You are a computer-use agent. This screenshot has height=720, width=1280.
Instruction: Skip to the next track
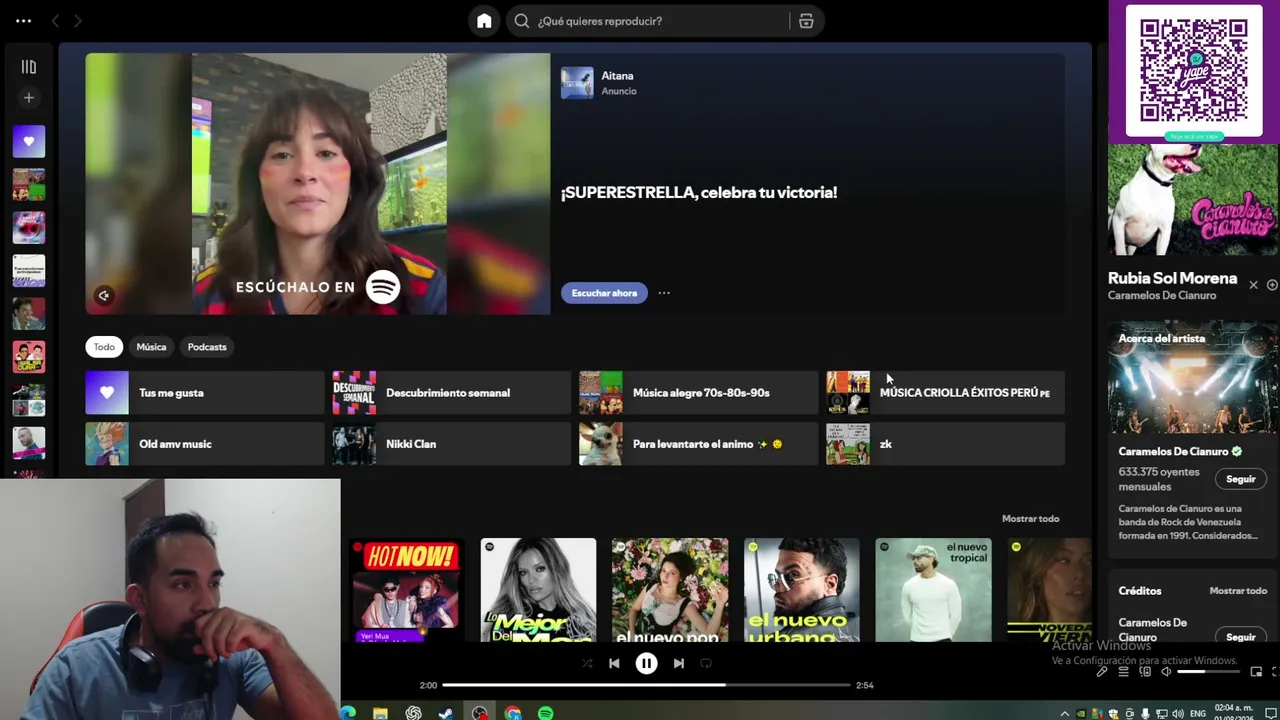coord(679,663)
